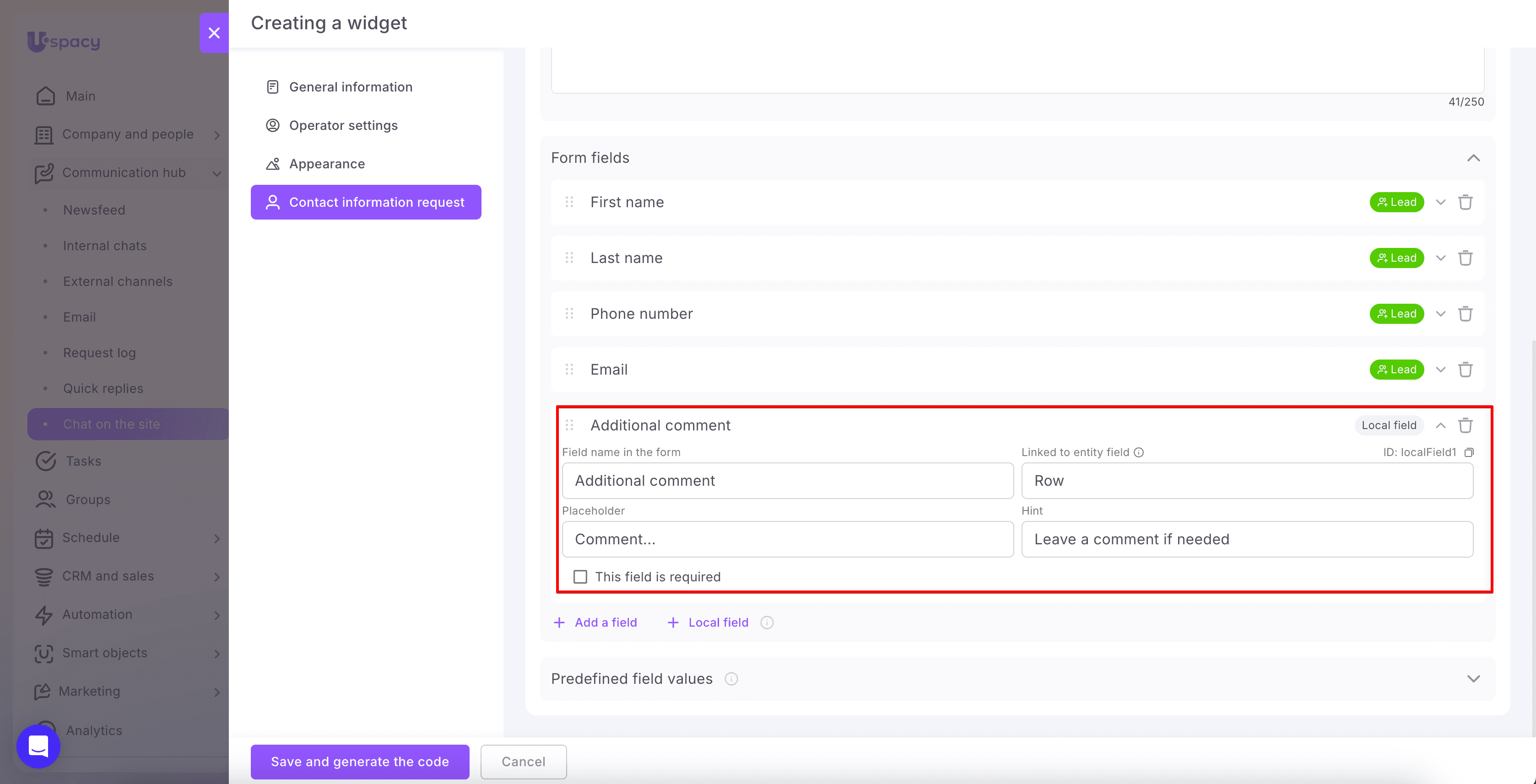
Task: Expand the First name field settings
Action: (1441, 203)
